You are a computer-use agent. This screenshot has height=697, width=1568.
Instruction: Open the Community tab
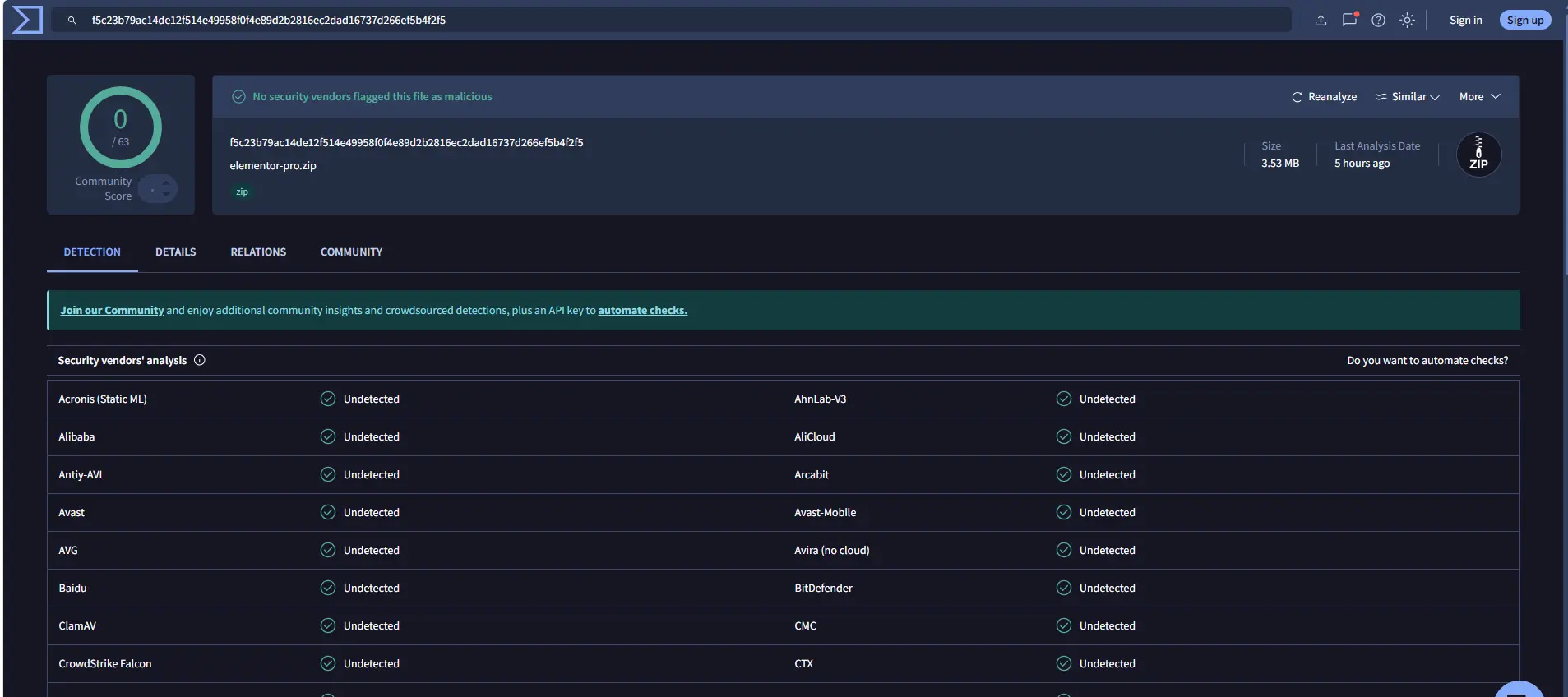pyautogui.click(x=351, y=252)
